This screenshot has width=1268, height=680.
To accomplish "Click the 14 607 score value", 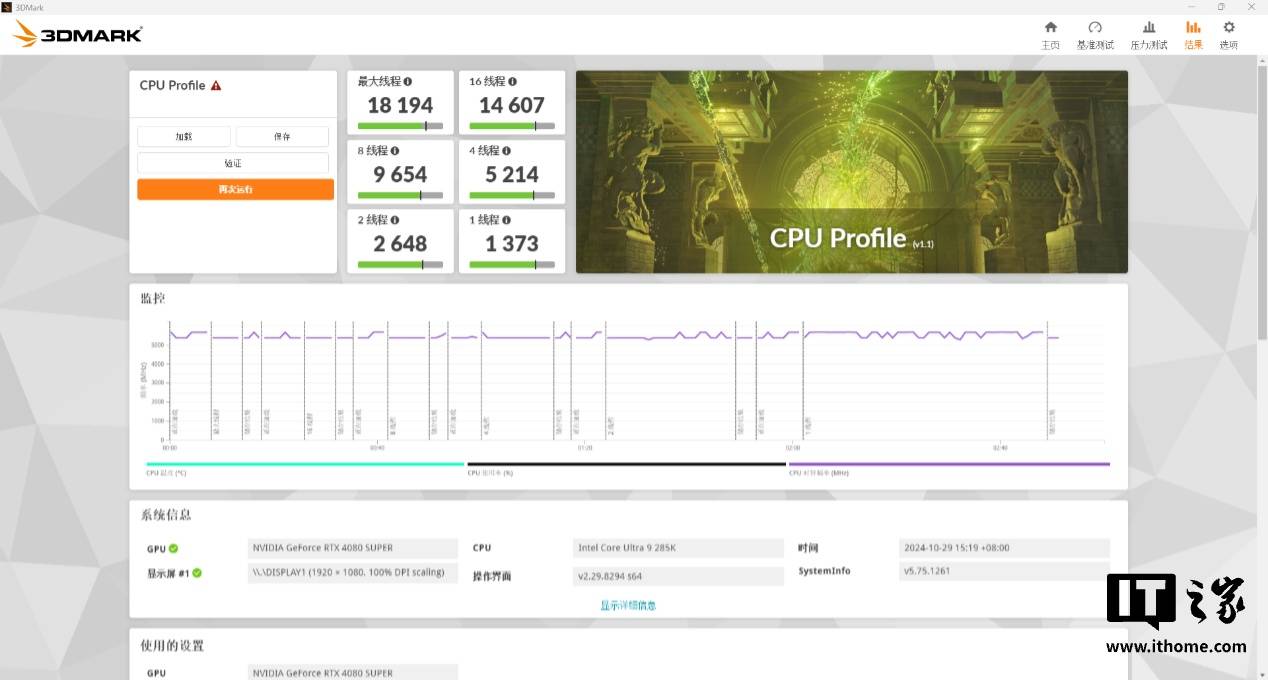I will (x=512, y=105).
